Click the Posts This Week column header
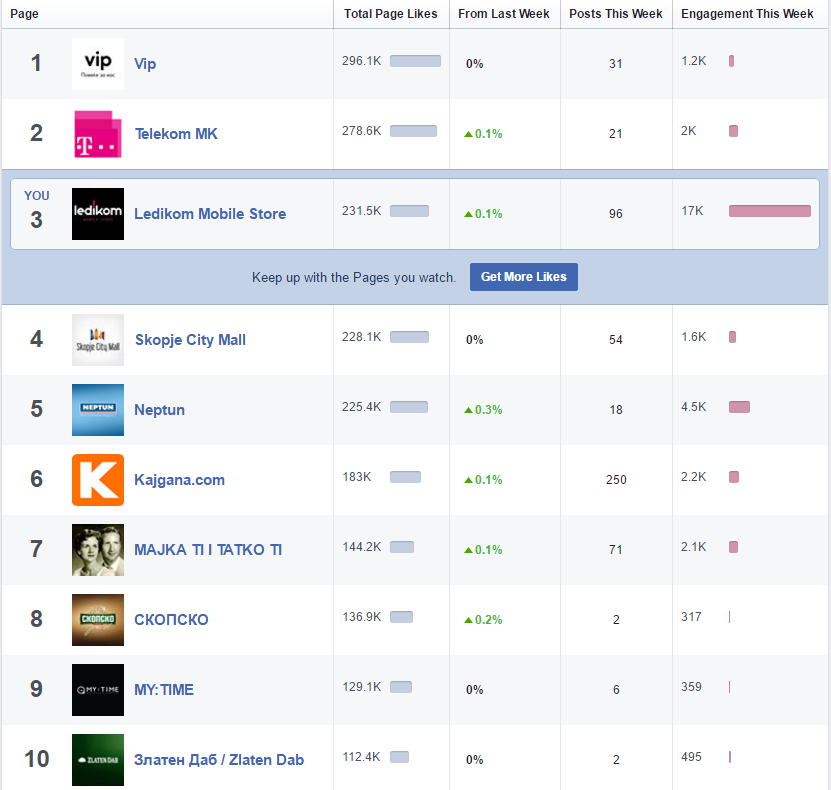Screen dimensions: 831x790 pyautogui.click(x=616, y=14)
